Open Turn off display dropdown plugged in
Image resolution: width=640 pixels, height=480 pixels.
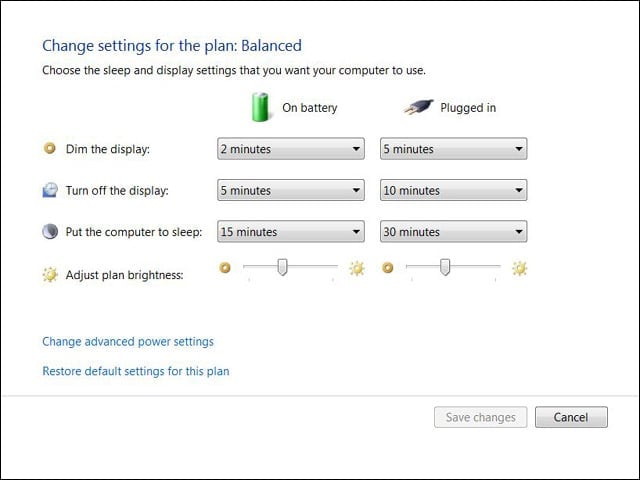453,190
